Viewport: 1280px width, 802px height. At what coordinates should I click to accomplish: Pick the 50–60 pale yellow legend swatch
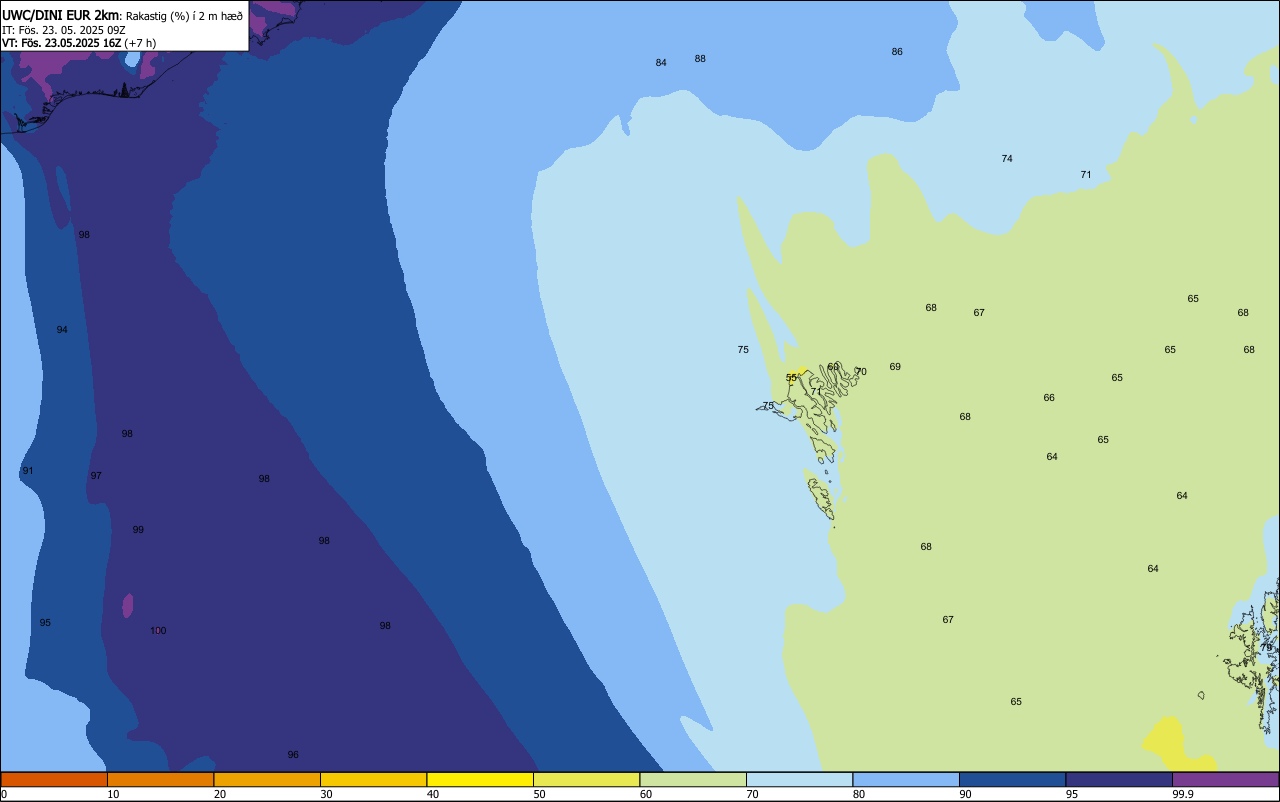[586, 779]
